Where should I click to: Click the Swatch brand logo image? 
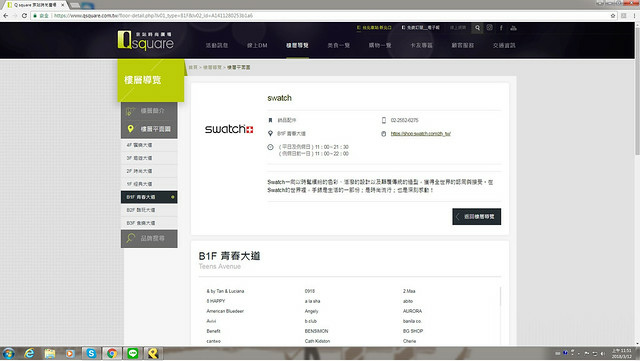click(229, 129)
